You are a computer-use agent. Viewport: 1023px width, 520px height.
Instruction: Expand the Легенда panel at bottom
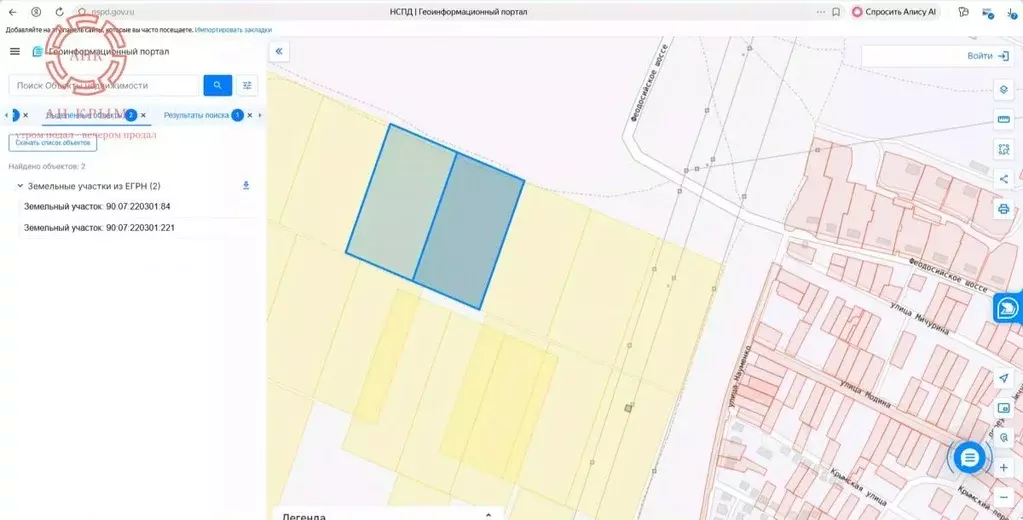click(x=488, y=515)
